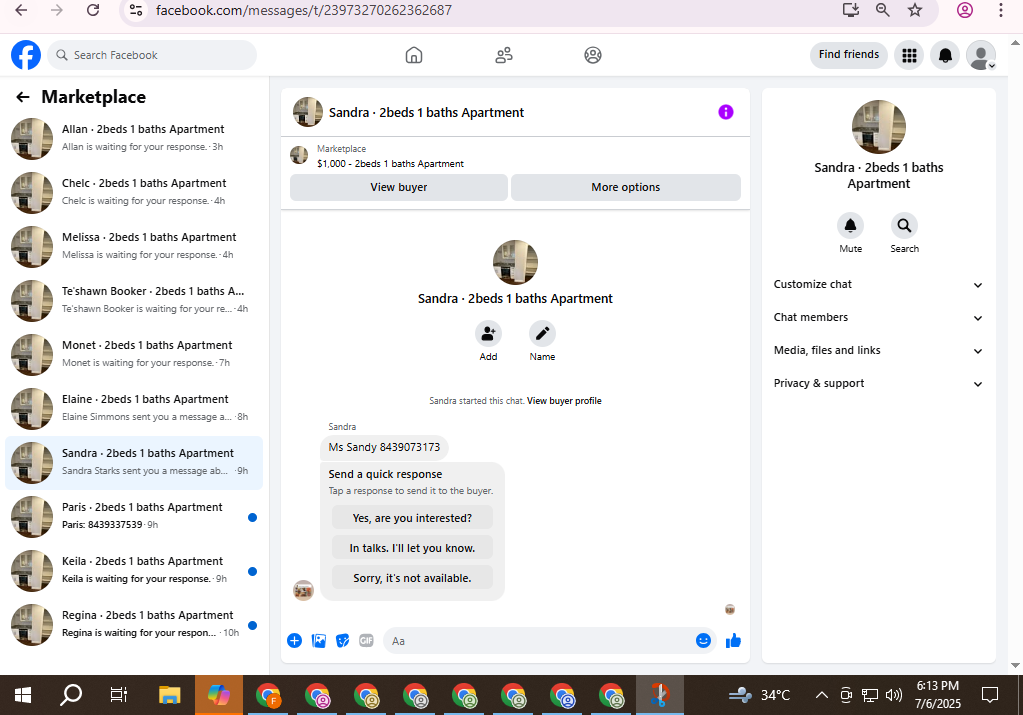Open Windows Start menu
Image resolution: width=1023 pixels, height=715 pixels.
point(23,695)
